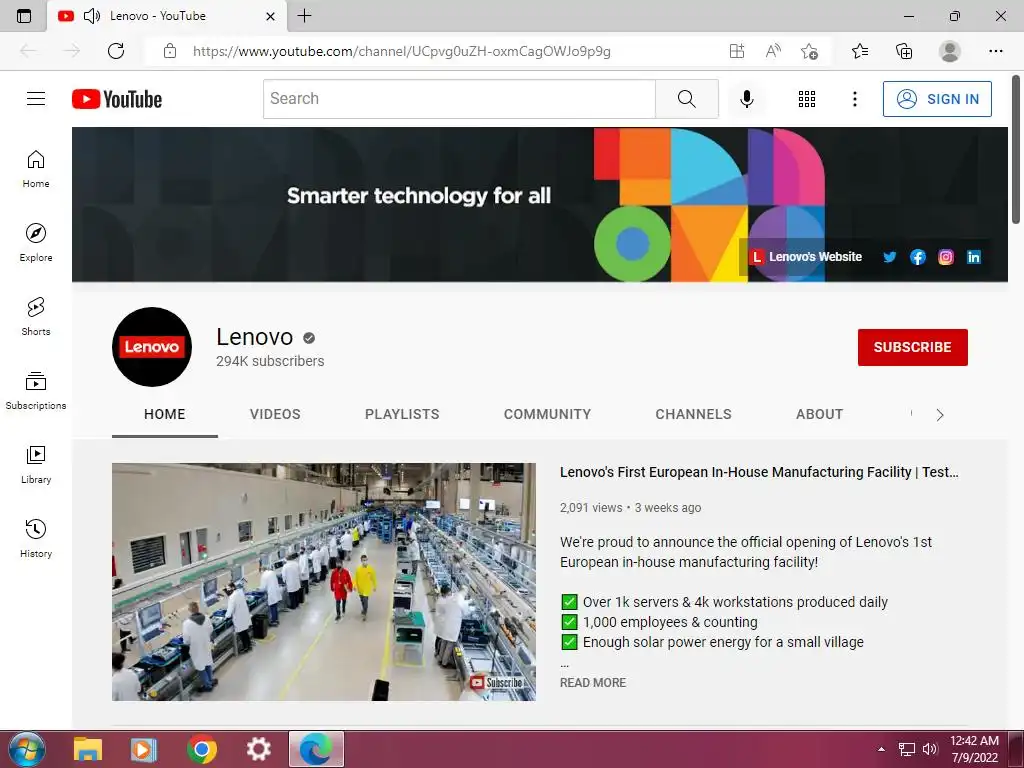Click the Lenovo channel avatar
This screenshot has width=1024, height=768.
(152, 347)
